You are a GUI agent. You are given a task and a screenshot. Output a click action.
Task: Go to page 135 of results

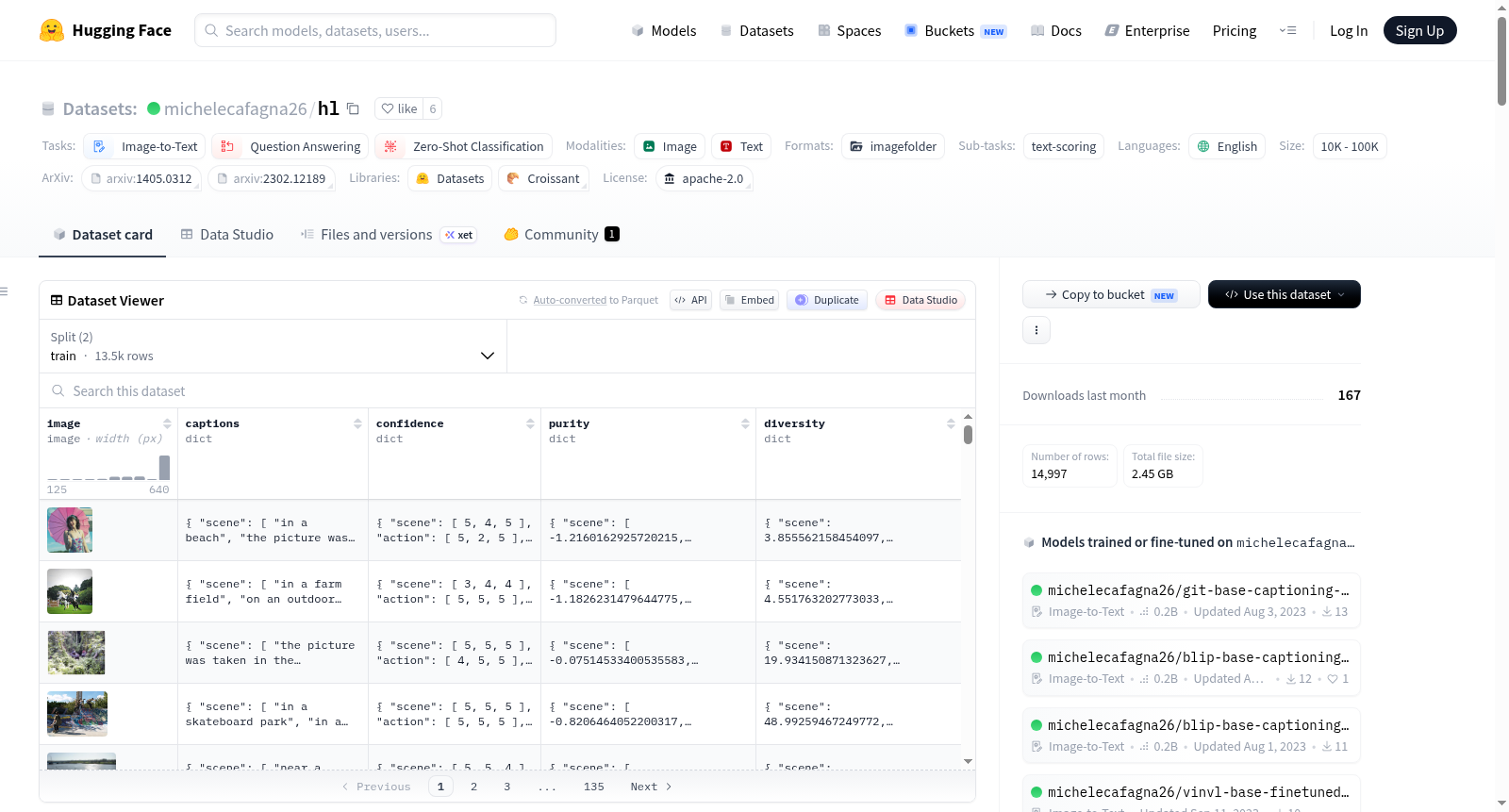tap(594, 787)
